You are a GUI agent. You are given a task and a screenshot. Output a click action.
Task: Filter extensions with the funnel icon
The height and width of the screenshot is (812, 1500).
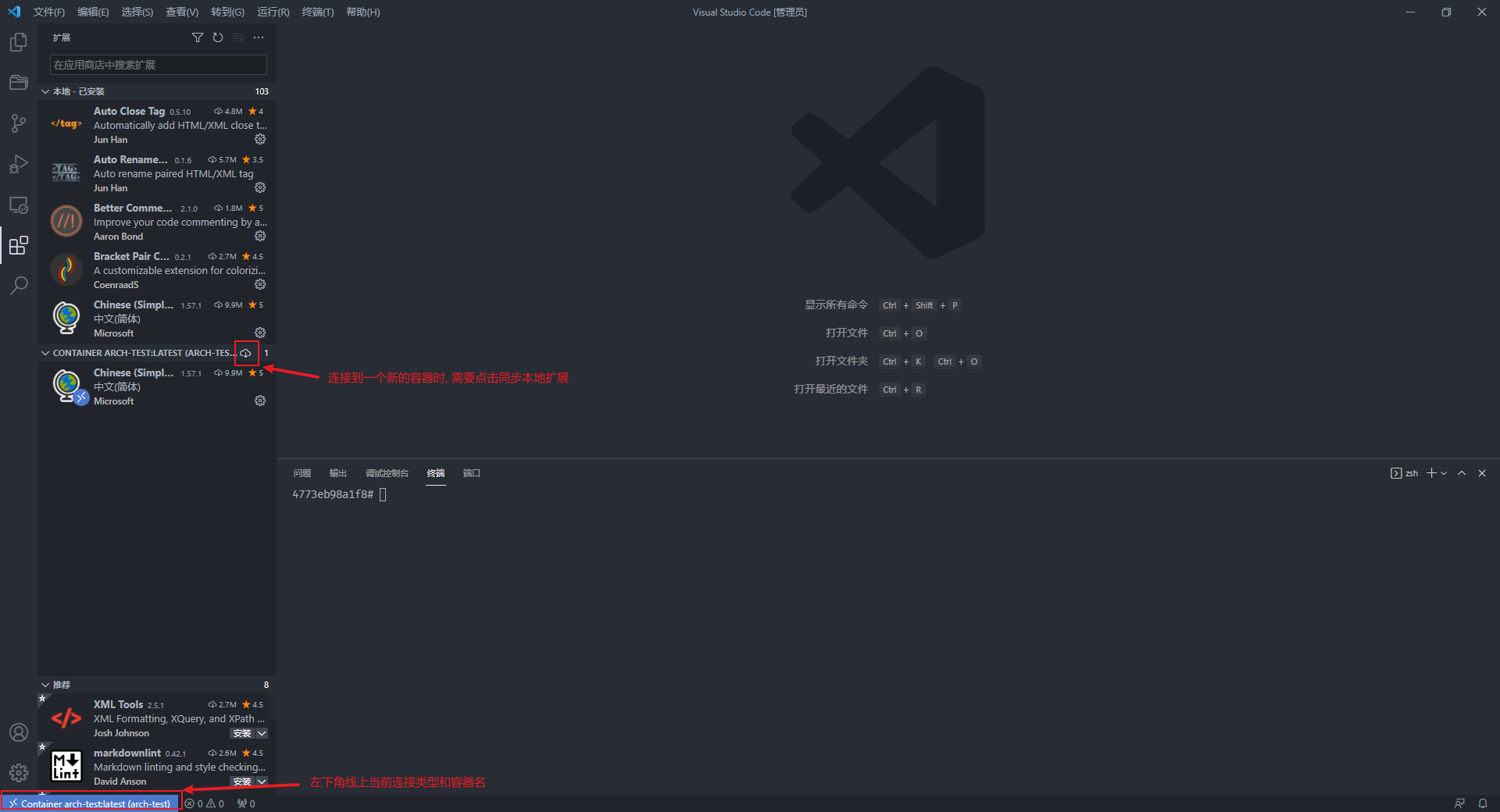pos(198,37)
